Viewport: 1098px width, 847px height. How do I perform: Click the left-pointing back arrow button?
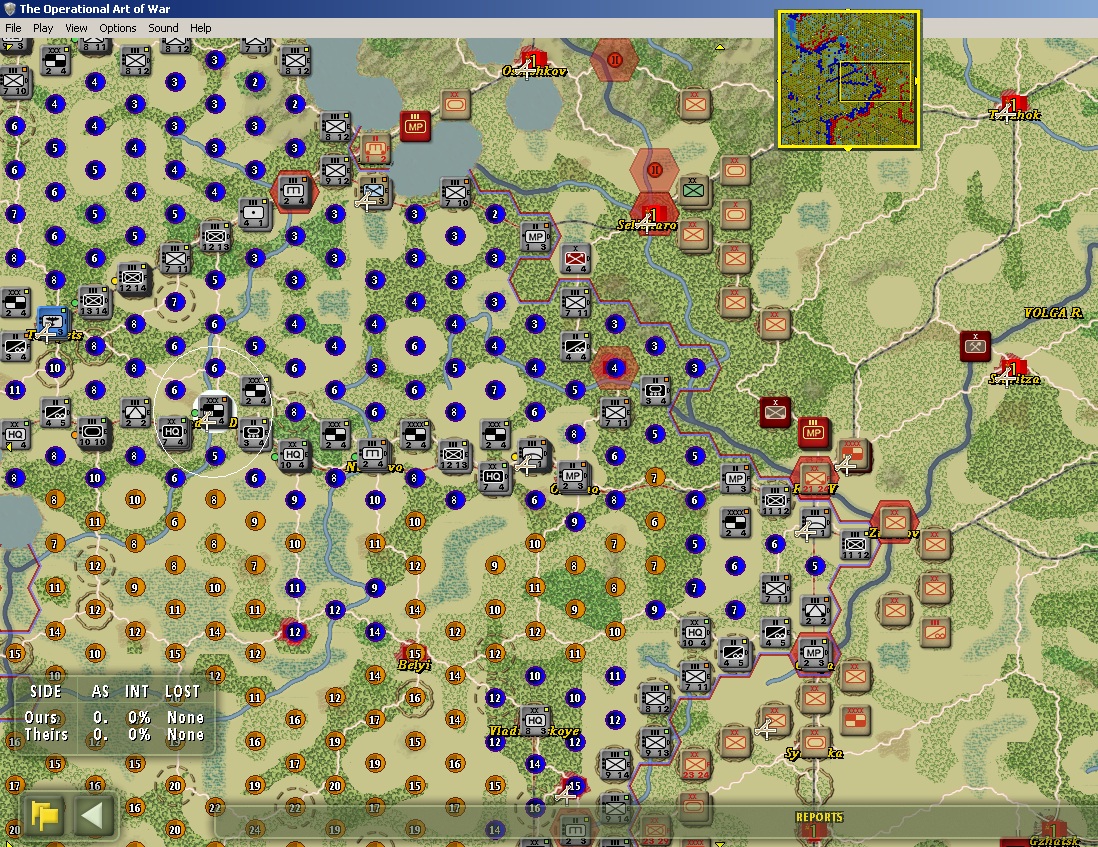[x=92, y=816]
